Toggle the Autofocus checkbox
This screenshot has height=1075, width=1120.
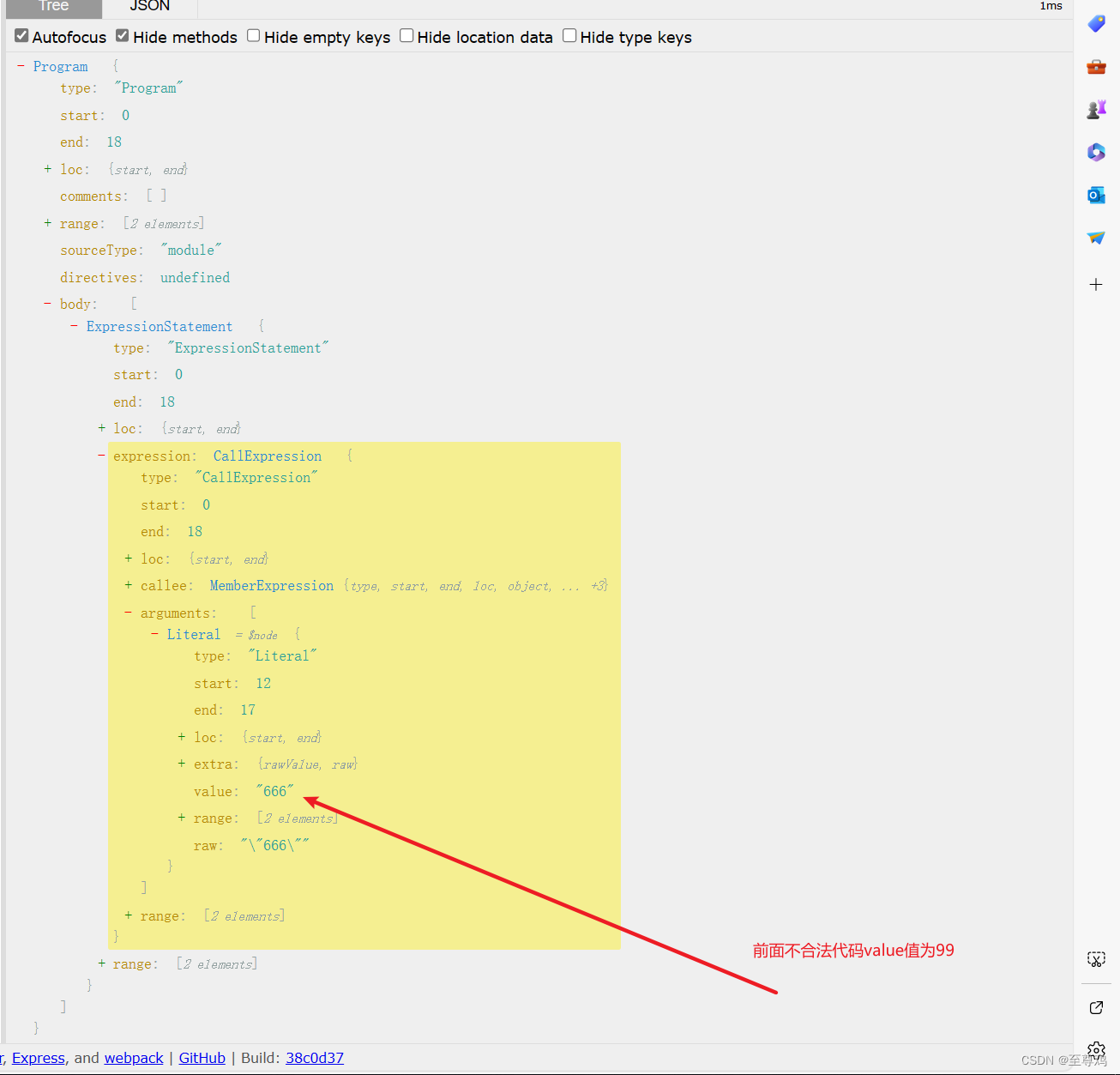point(22,36)
